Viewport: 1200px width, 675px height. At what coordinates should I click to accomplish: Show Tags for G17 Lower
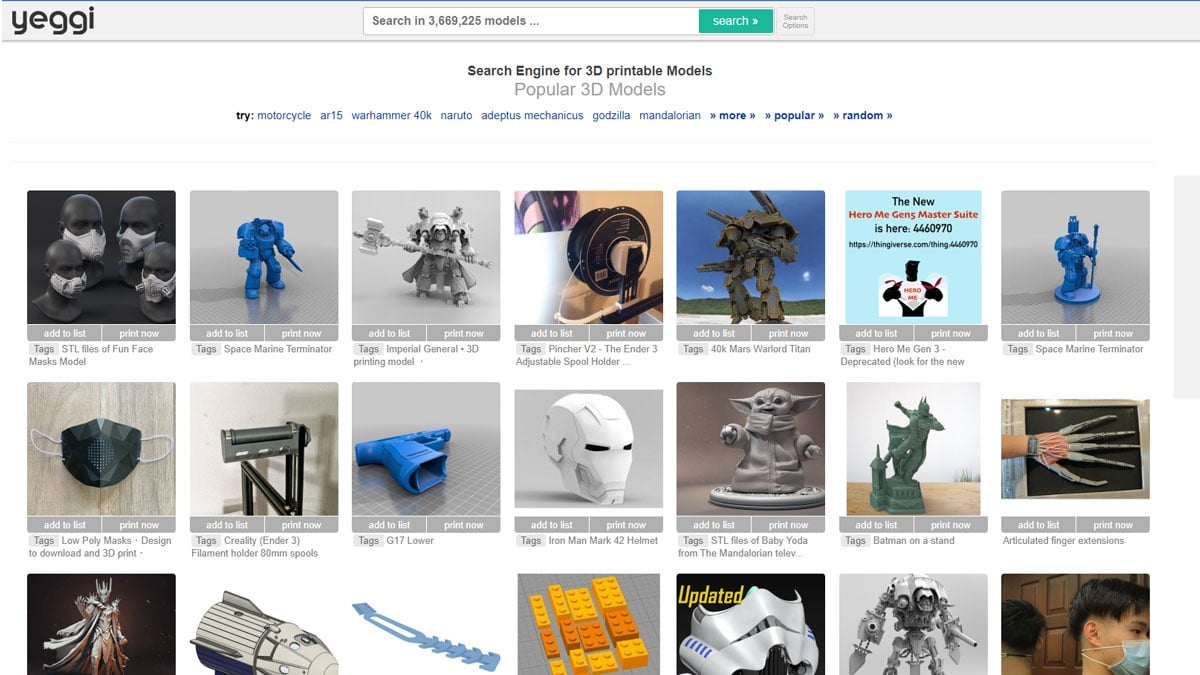click(x=369, y=541)
